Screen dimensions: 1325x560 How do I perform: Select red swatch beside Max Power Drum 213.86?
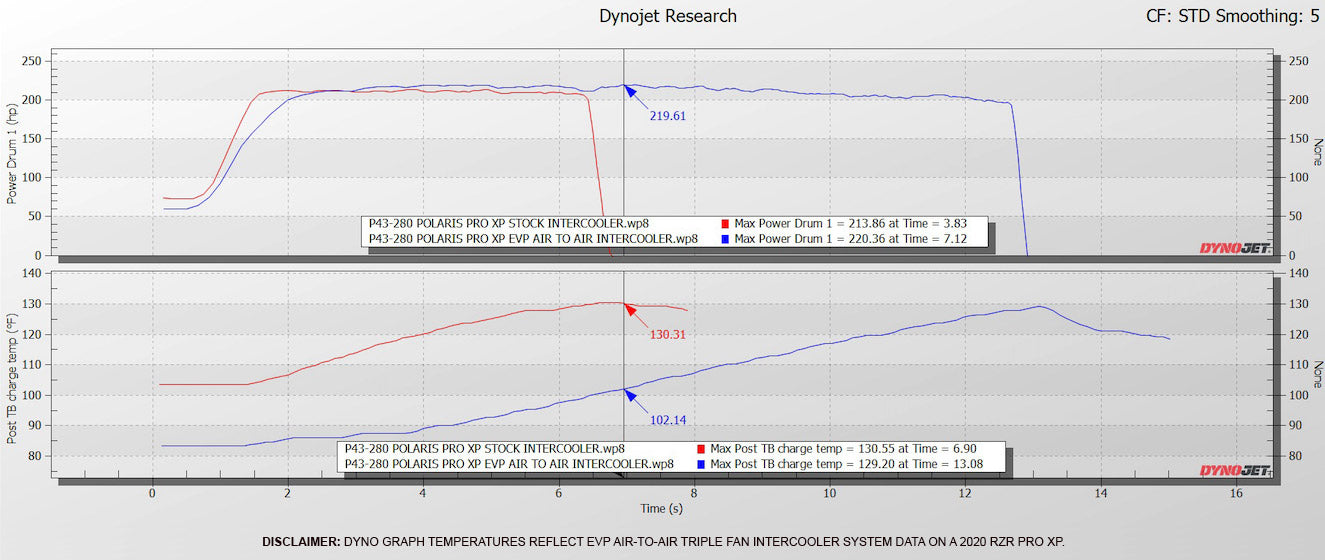[x=725, y=224]
